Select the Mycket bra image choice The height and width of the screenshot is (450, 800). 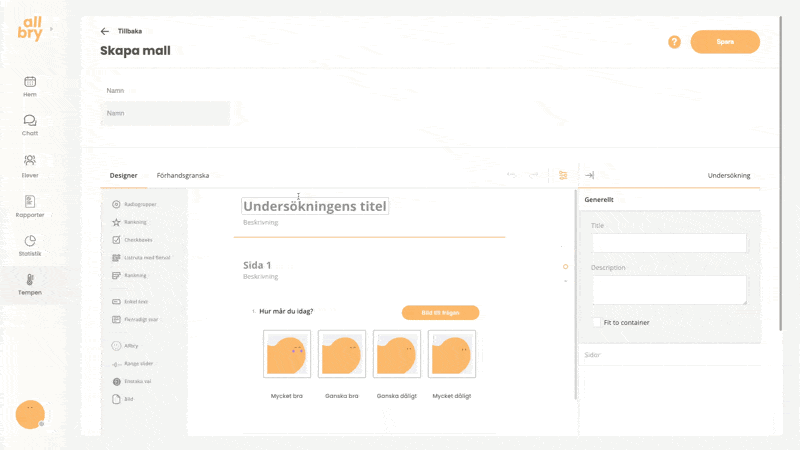coord(287,354)
